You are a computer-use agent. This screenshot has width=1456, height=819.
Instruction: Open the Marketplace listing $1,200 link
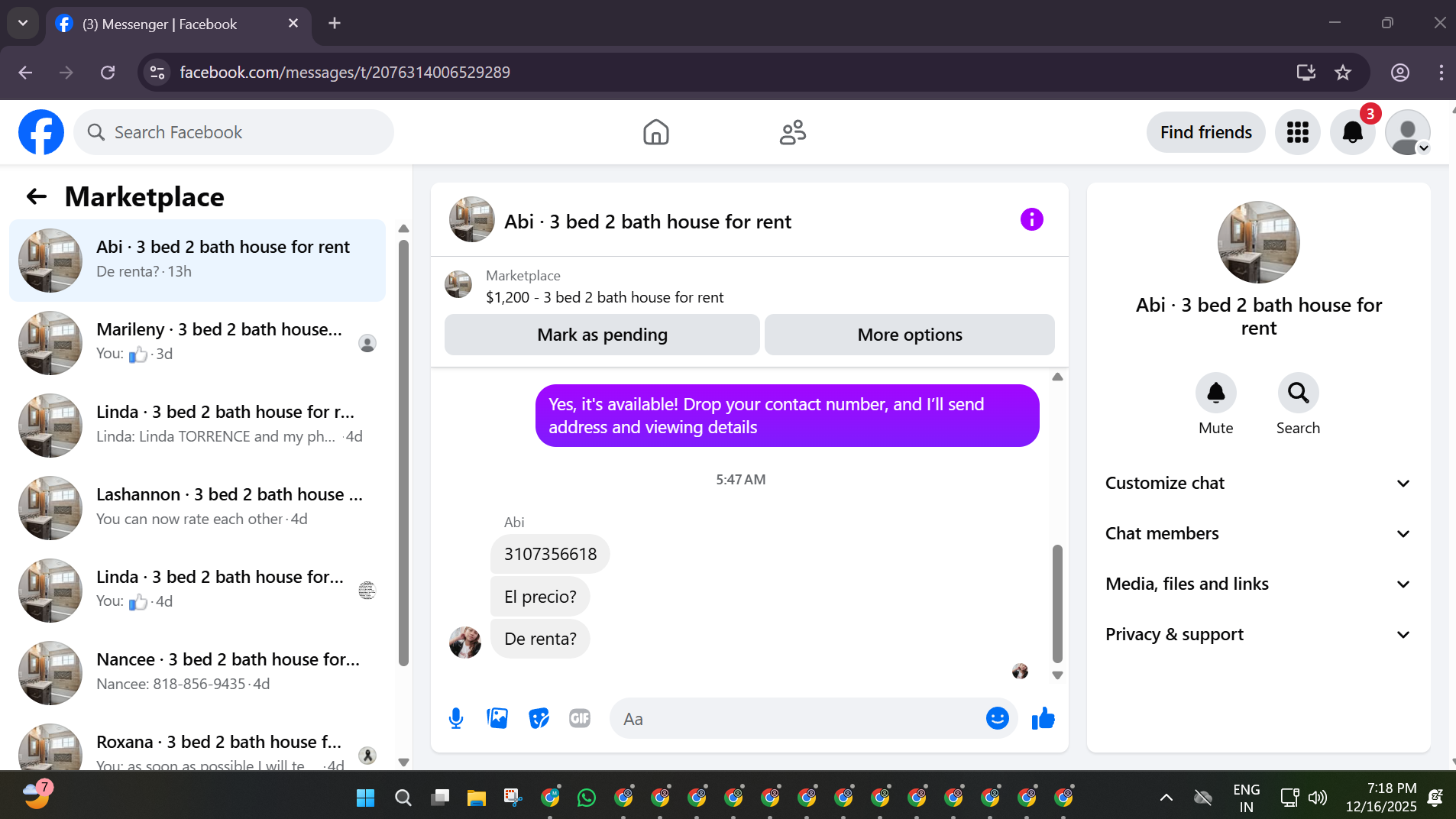[604, 297]
